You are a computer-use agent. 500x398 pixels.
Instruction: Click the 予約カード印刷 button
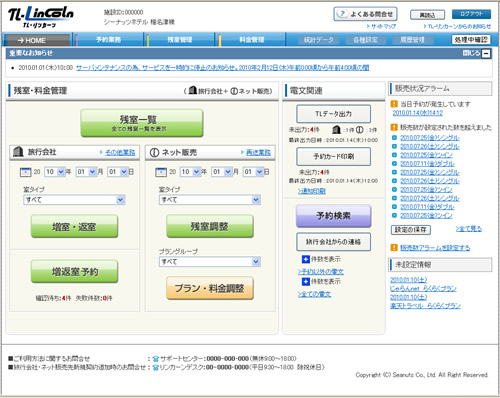pyautogui.click(x=333, y=156)
